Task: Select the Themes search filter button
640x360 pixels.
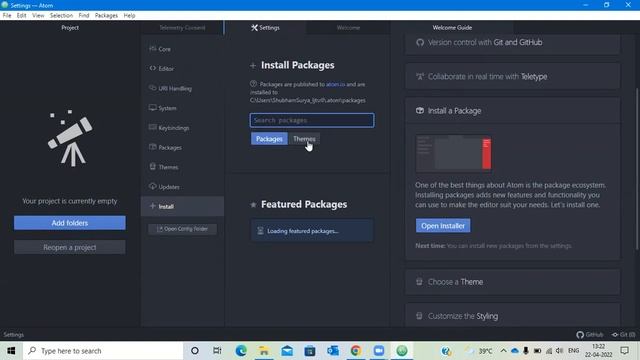Action: (x=304, y=139)
